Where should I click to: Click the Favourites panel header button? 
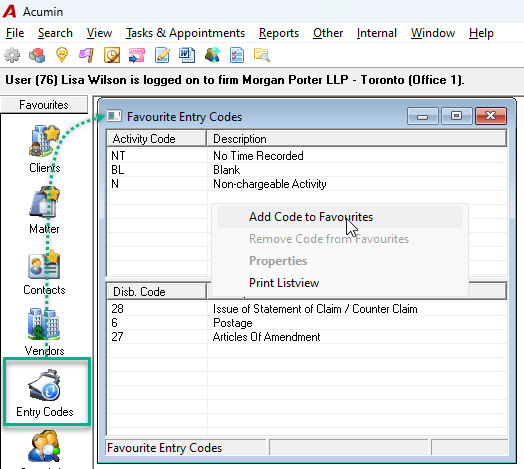44,105
